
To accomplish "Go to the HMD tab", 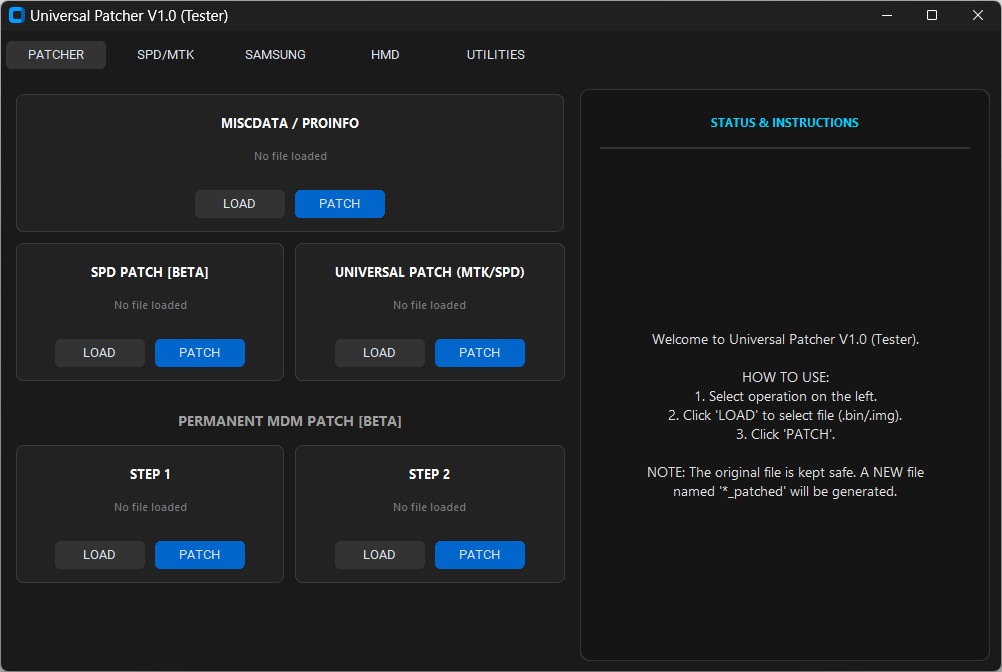I will pyautogui.click(x=385, y=55).
